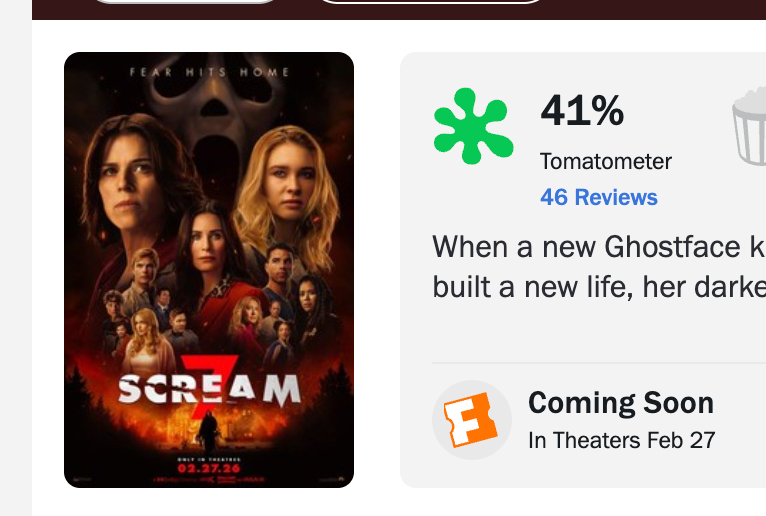Screen dimensions: 766x516
Task: Click the red 02.27.26 date on poster
Action: 209,467
